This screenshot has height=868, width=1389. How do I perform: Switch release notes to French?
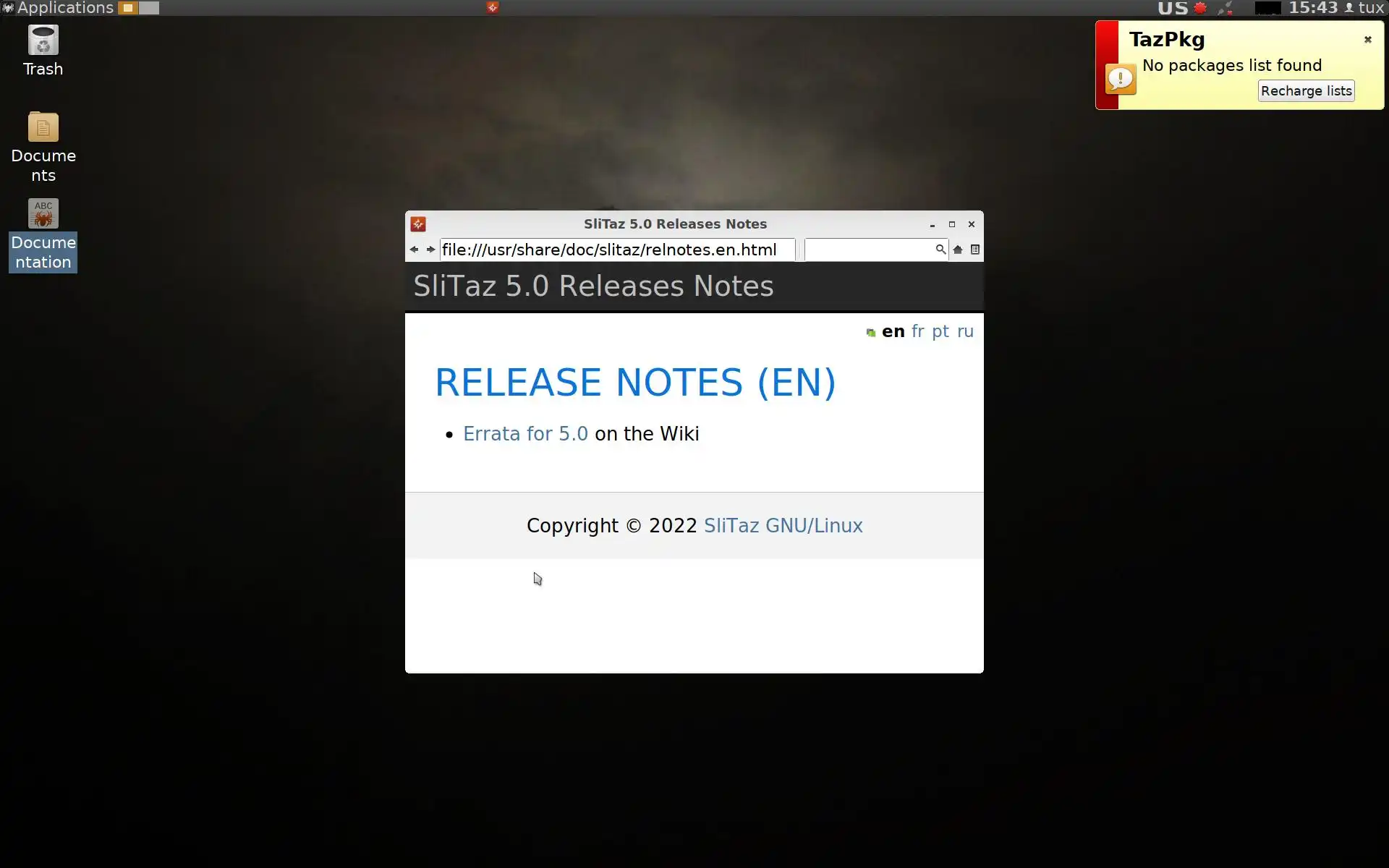pos(917,331)
